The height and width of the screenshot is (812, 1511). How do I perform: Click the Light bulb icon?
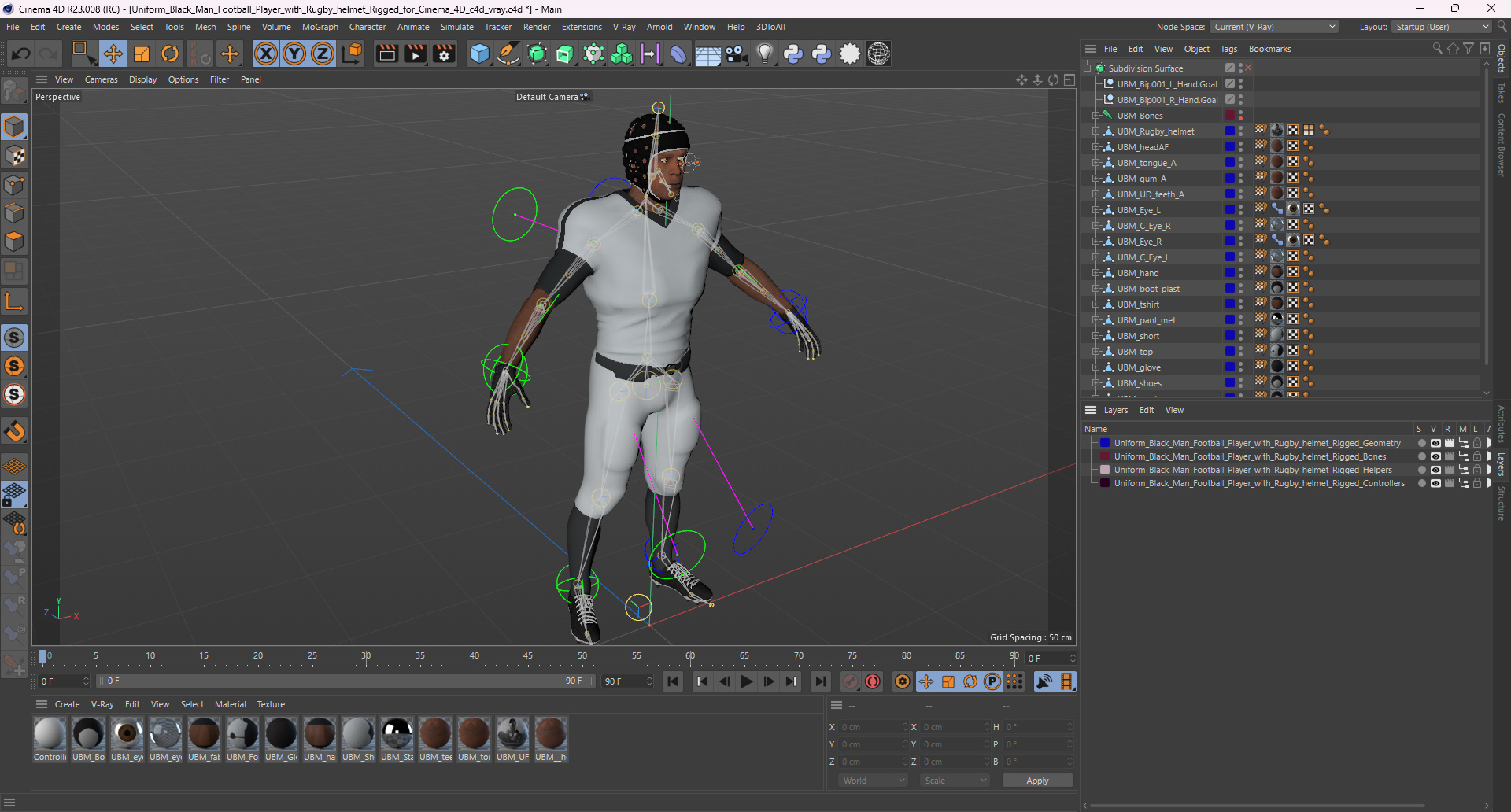(764, 54)
